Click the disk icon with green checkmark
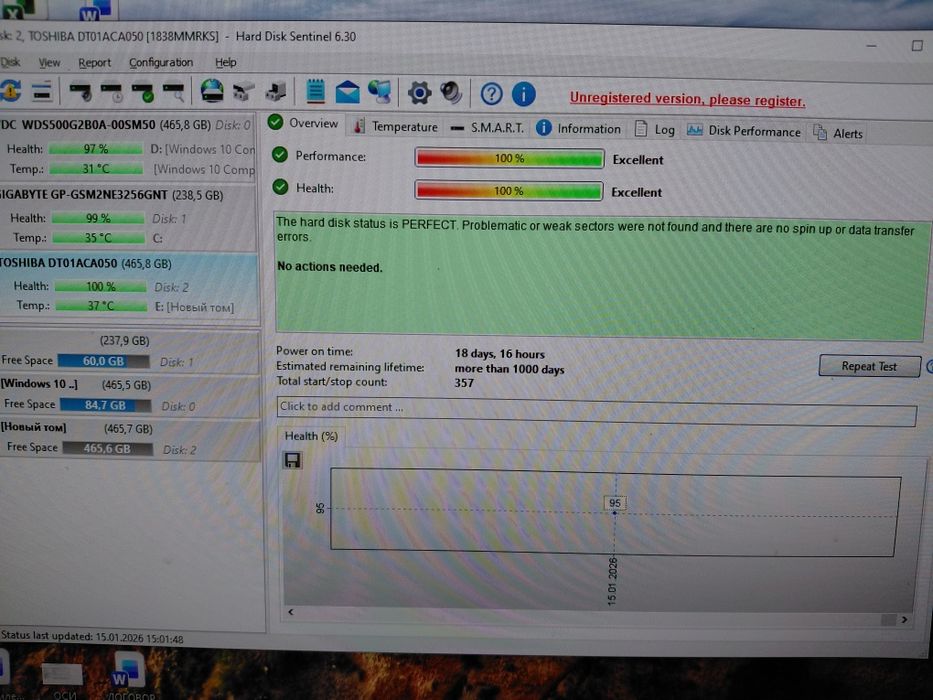 click(x=143, y=92)
